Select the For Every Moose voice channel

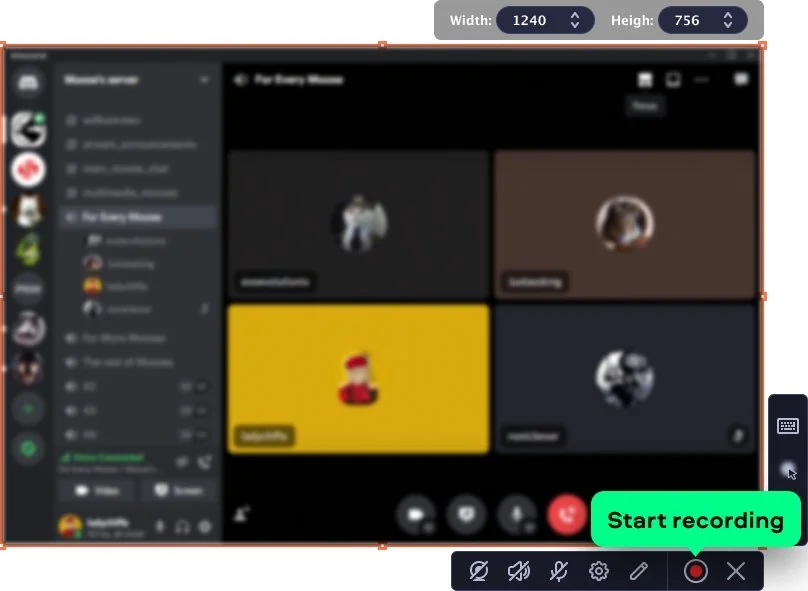point(138,217)
